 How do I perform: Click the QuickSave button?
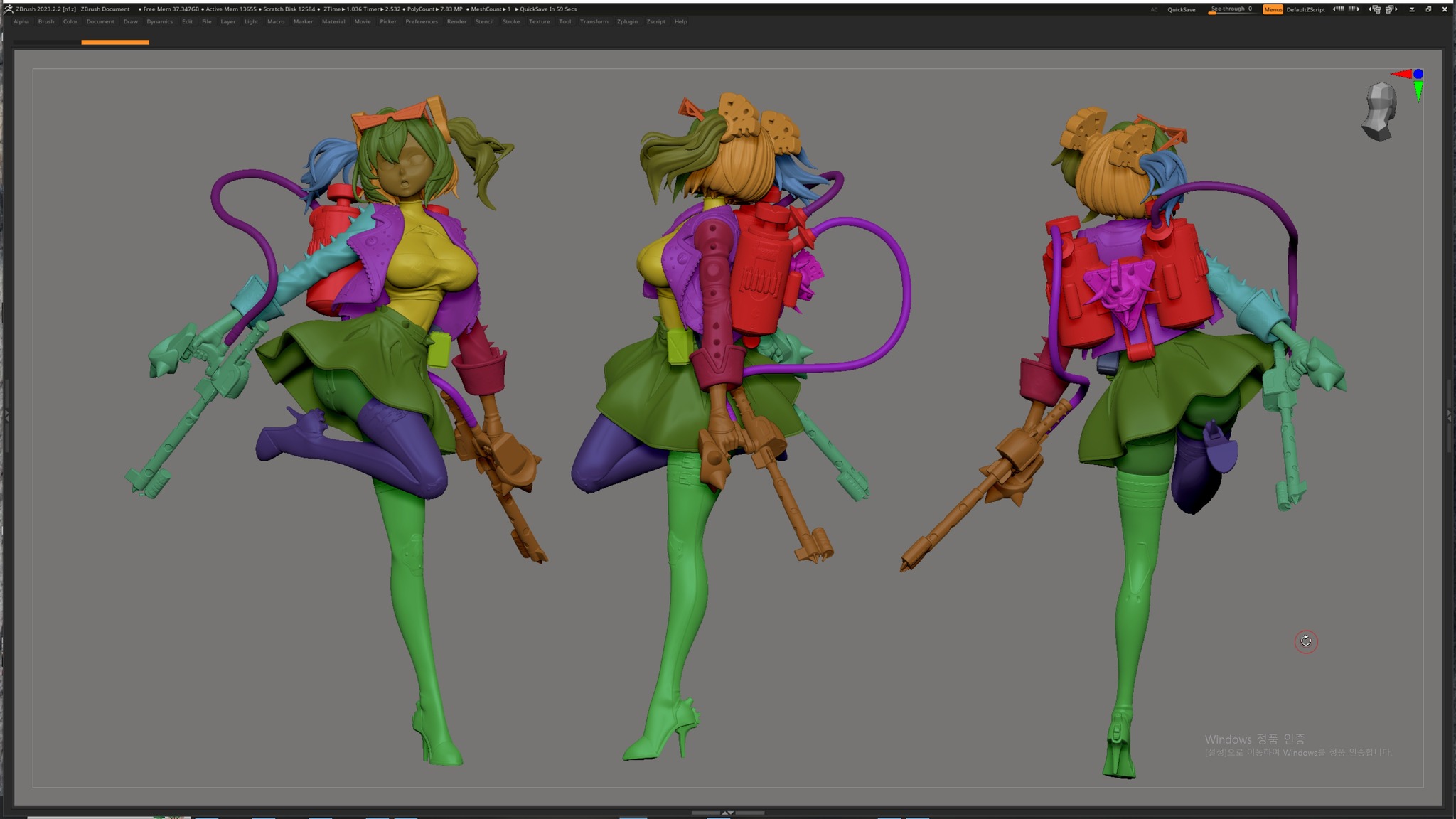point(1182,10)
